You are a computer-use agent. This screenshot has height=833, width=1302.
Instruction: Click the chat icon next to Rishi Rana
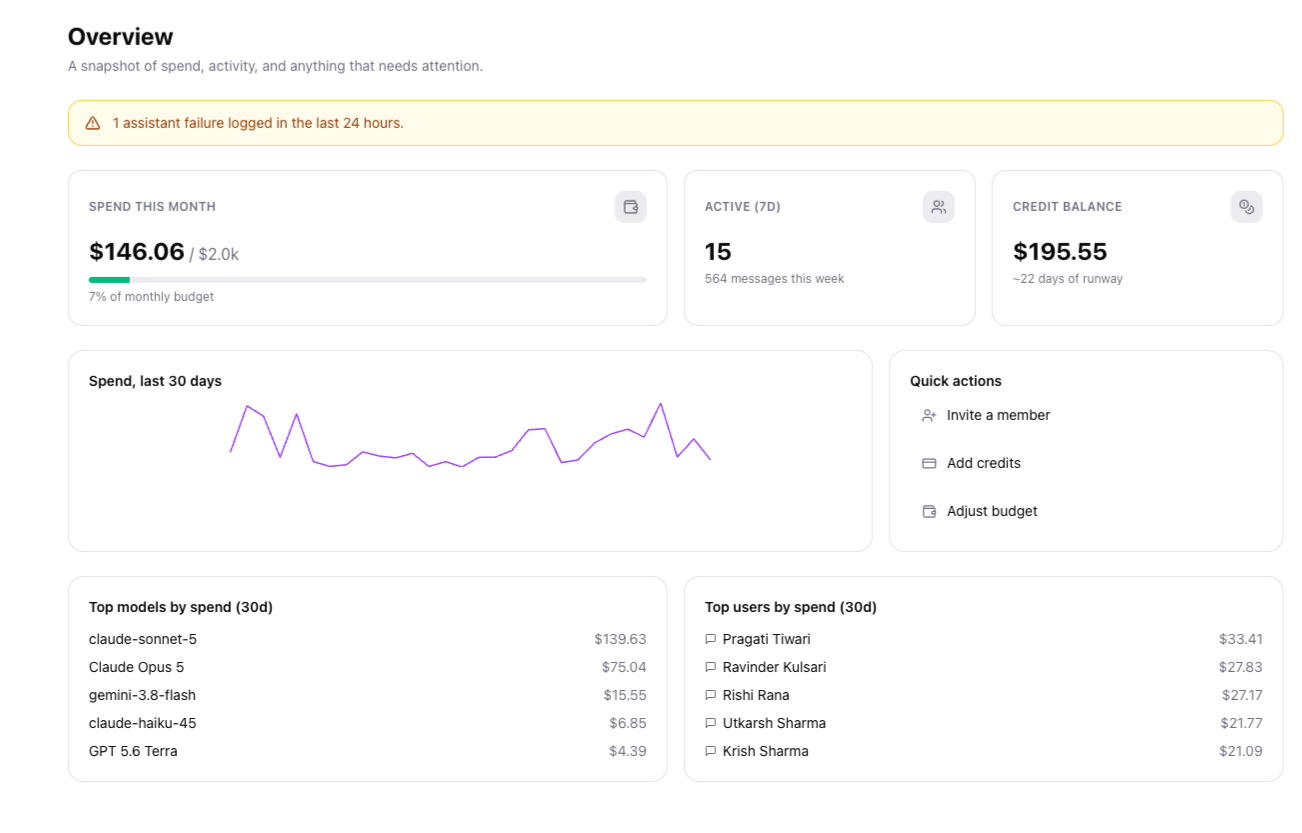pos(711,695)
